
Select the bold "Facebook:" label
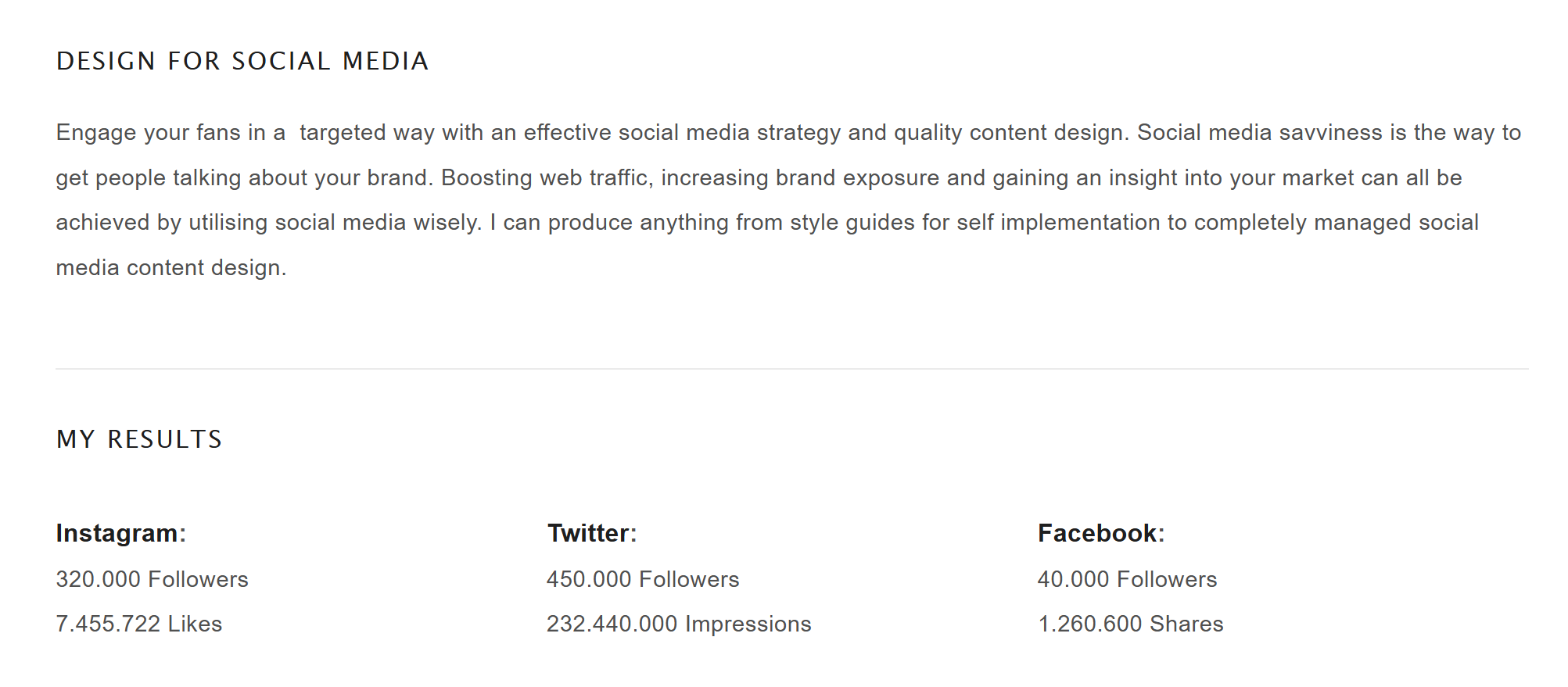[1101, 533]
